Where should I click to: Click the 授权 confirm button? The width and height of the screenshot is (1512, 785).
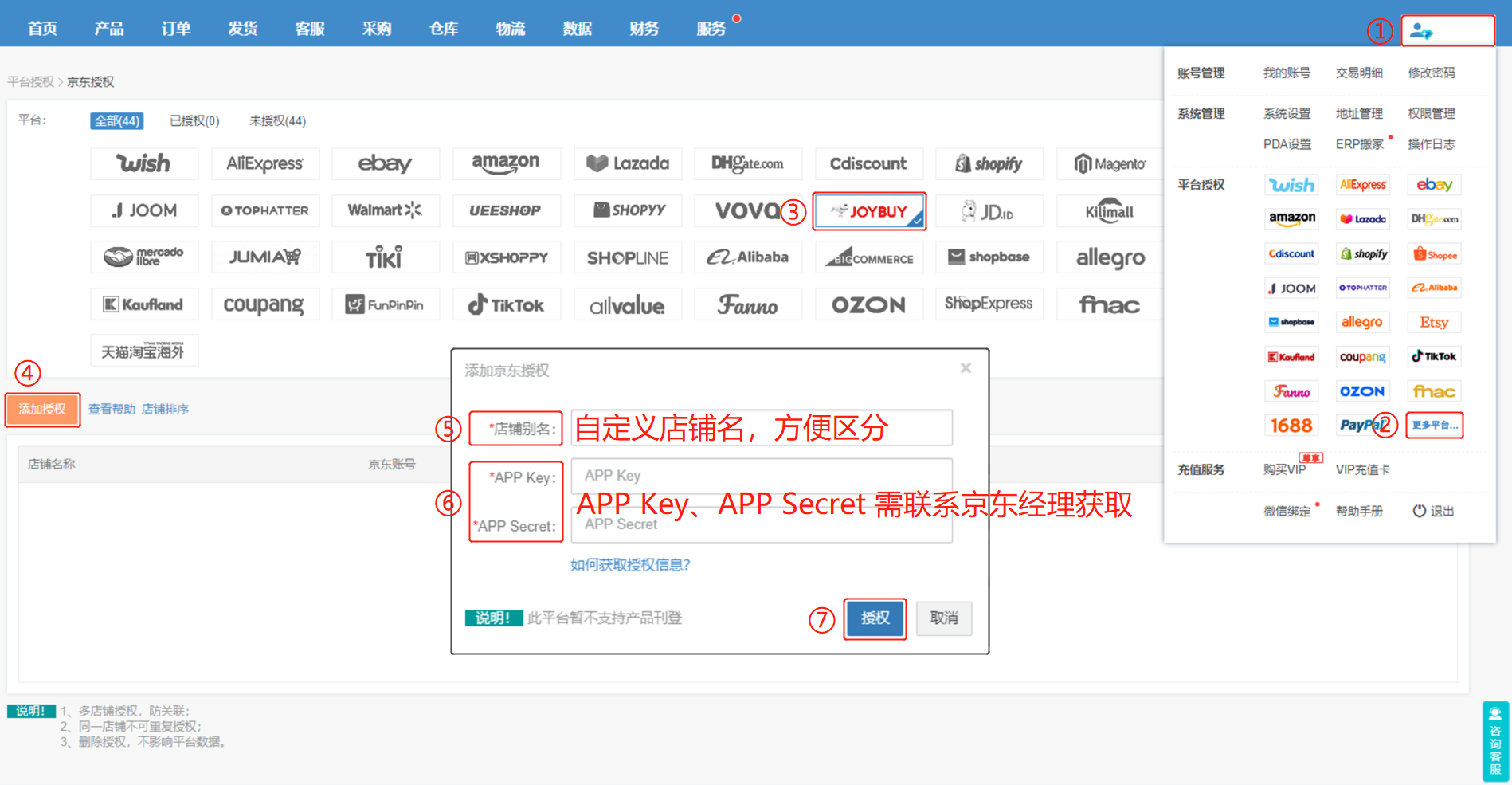click(875, 618)
